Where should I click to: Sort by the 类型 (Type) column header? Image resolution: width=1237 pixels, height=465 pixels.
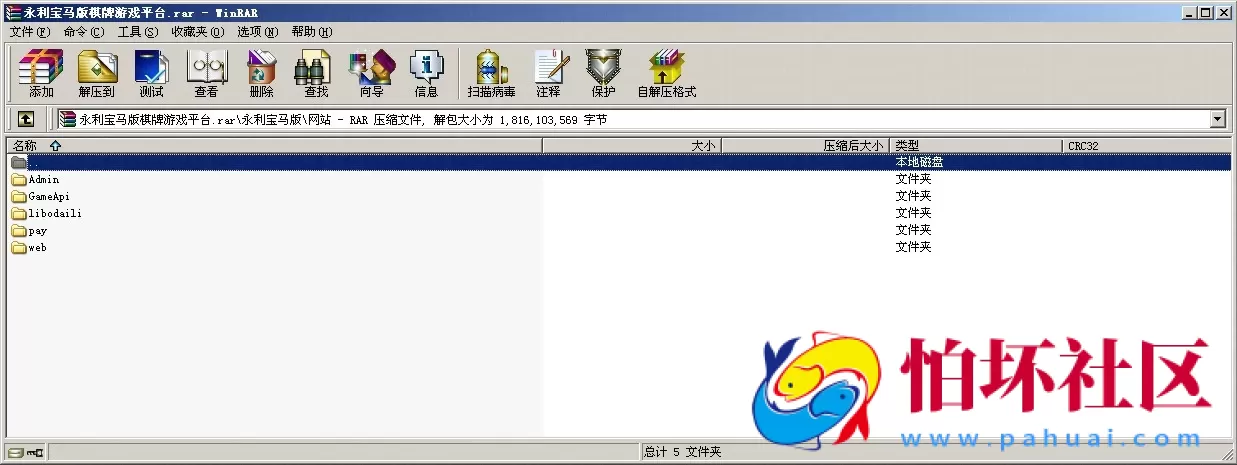(x=975, y=146)
